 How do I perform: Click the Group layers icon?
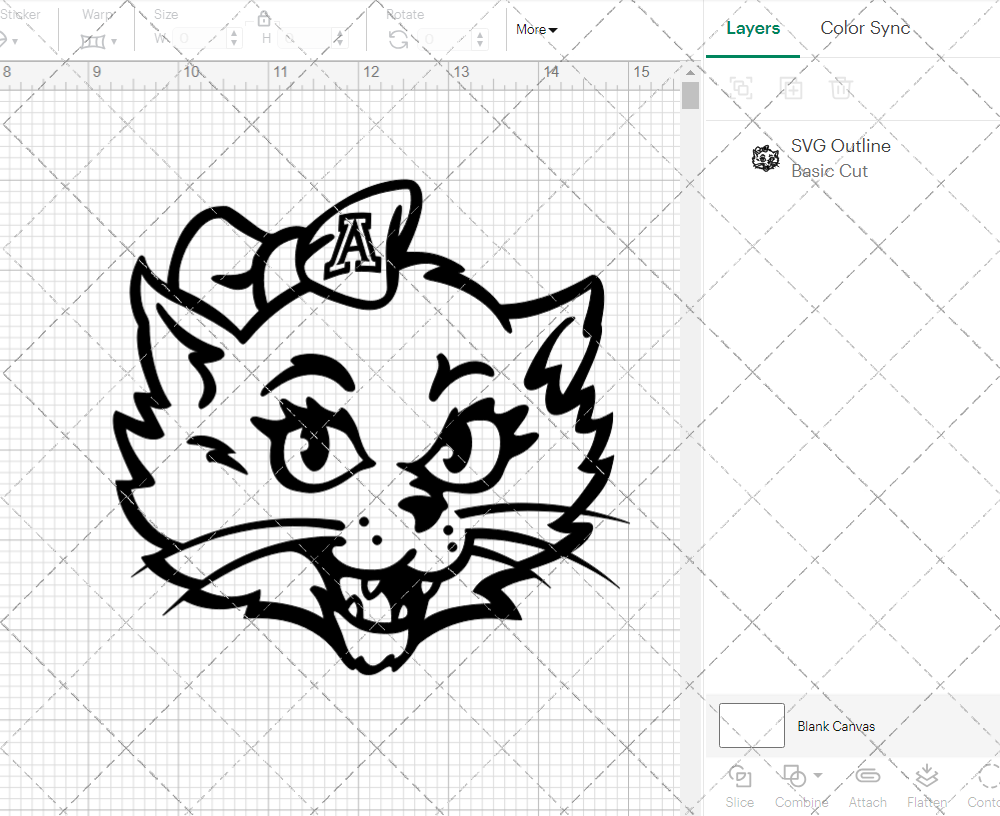(x=741, y=87)
